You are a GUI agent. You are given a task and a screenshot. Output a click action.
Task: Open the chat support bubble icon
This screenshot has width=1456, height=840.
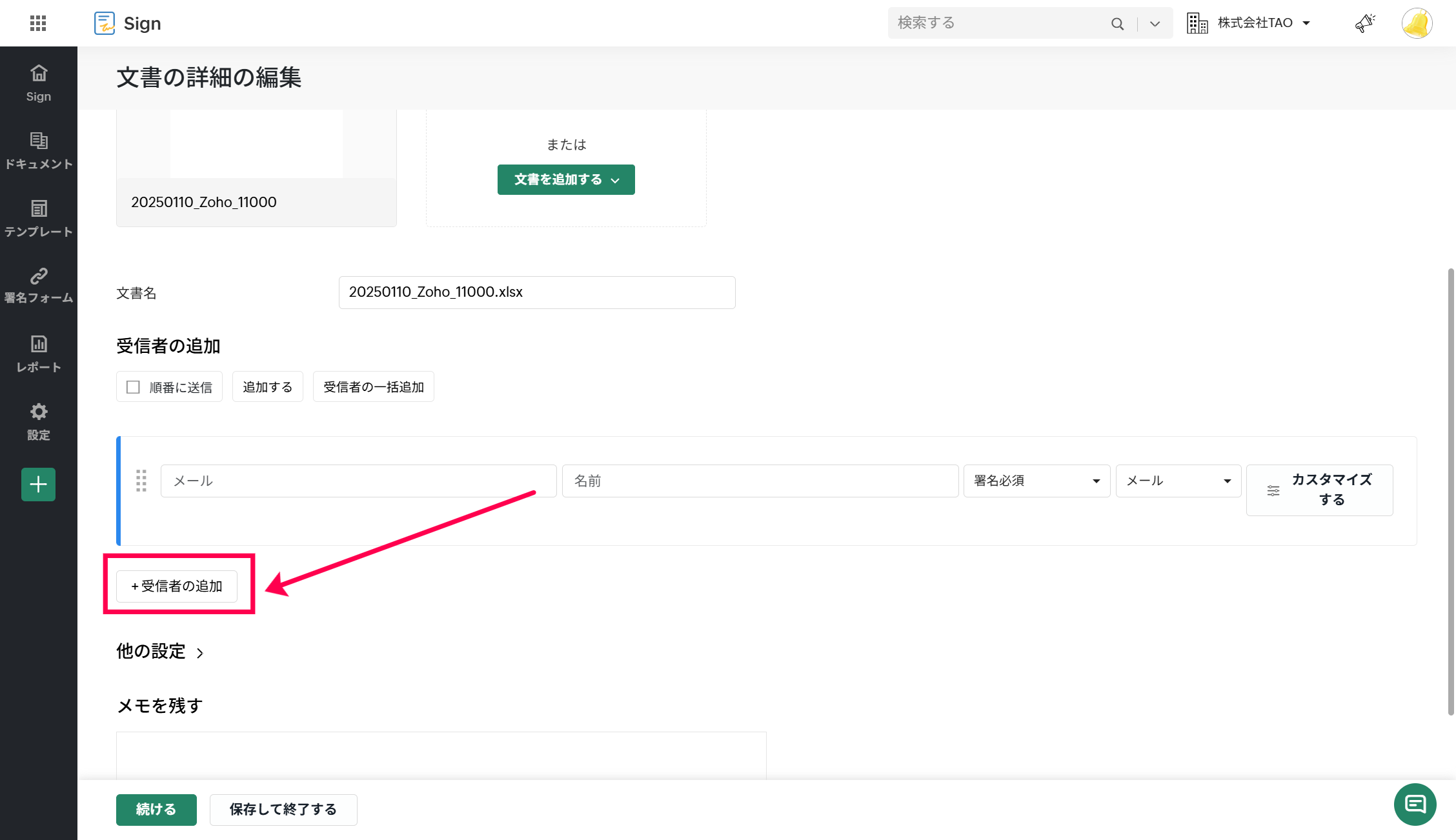pyautogui.click(x=1415, y=804)
